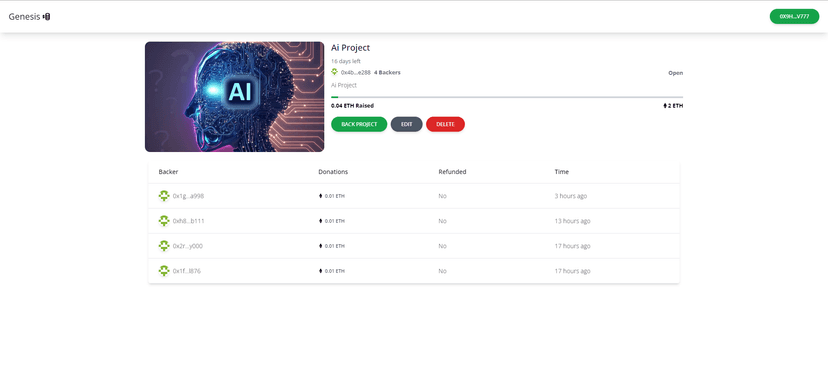Viewport: 828px width, 392px height.
Task: Click Refunded No for backer 0xh8...b111
Action: (443, 221)
